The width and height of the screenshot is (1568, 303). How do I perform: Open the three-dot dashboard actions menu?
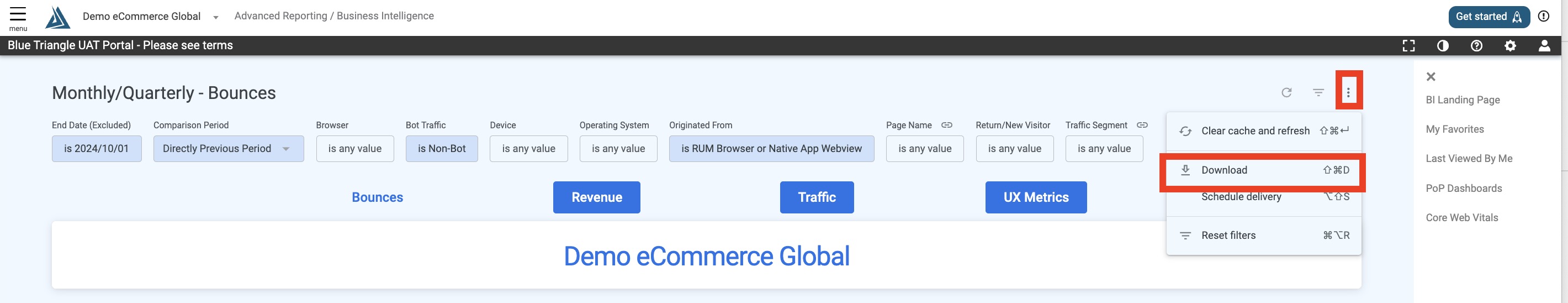tap(1348, 93)
